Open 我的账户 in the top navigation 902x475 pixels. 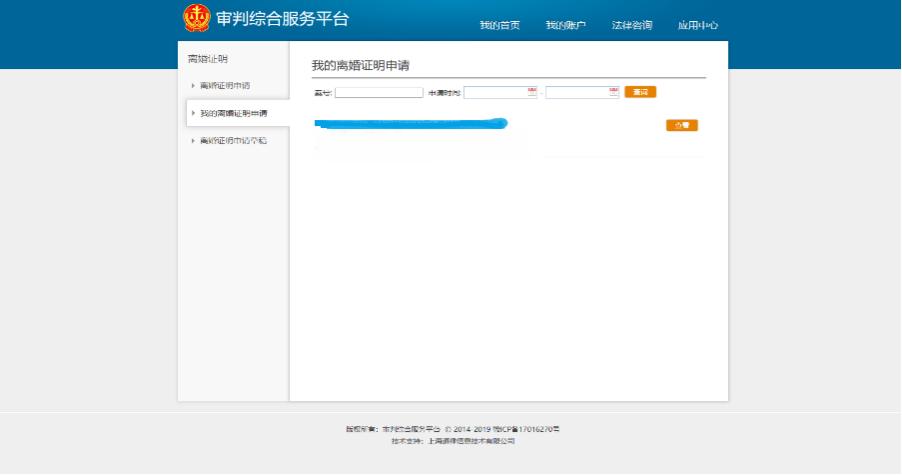[x=565, y=25]
